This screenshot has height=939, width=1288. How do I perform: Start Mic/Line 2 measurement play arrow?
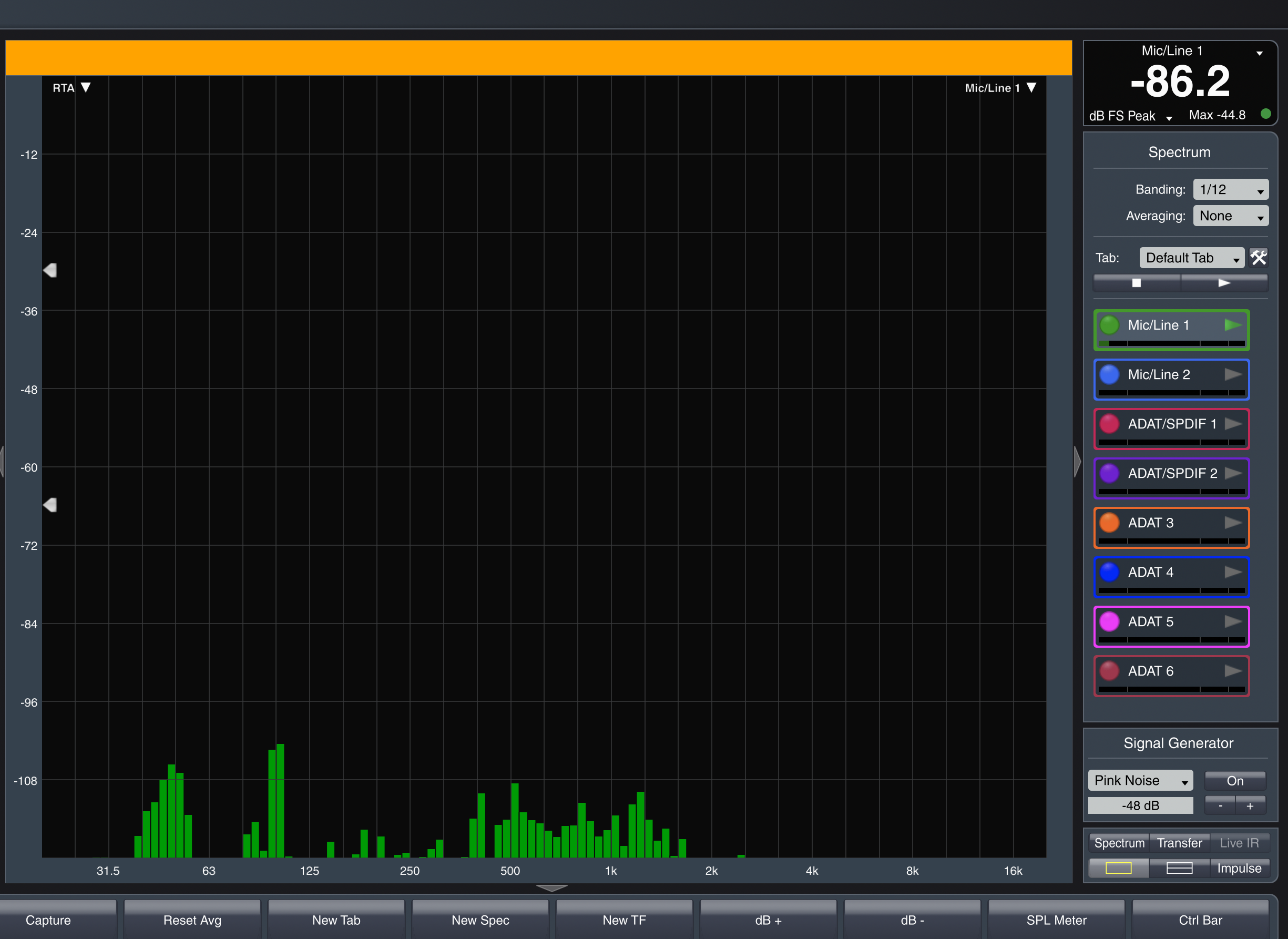tap(1232, 374)
